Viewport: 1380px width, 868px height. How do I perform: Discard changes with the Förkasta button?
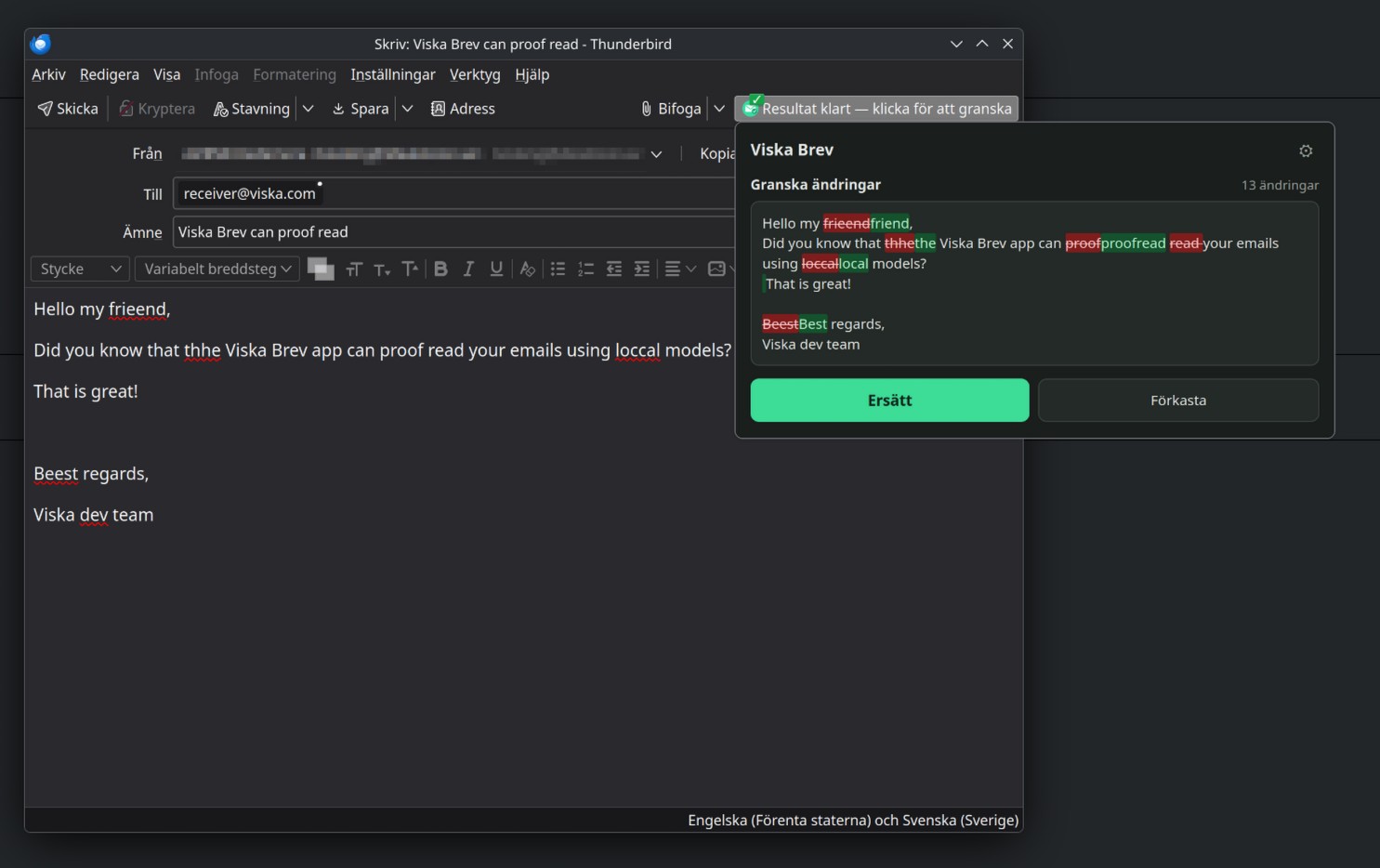(x=1178, y=401)
